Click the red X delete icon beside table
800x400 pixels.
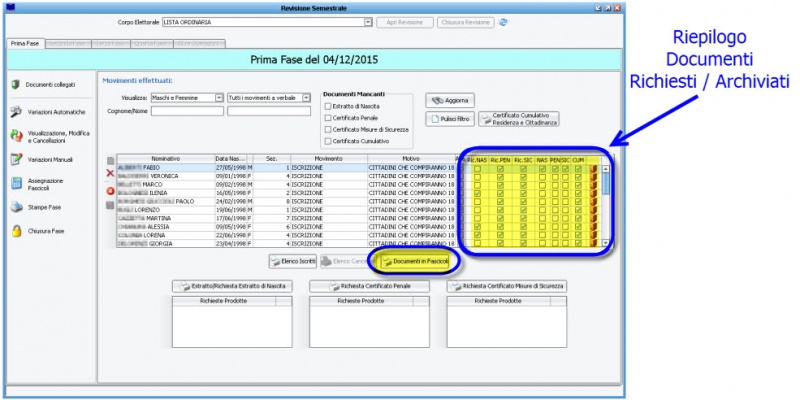(x=110, y=174)
